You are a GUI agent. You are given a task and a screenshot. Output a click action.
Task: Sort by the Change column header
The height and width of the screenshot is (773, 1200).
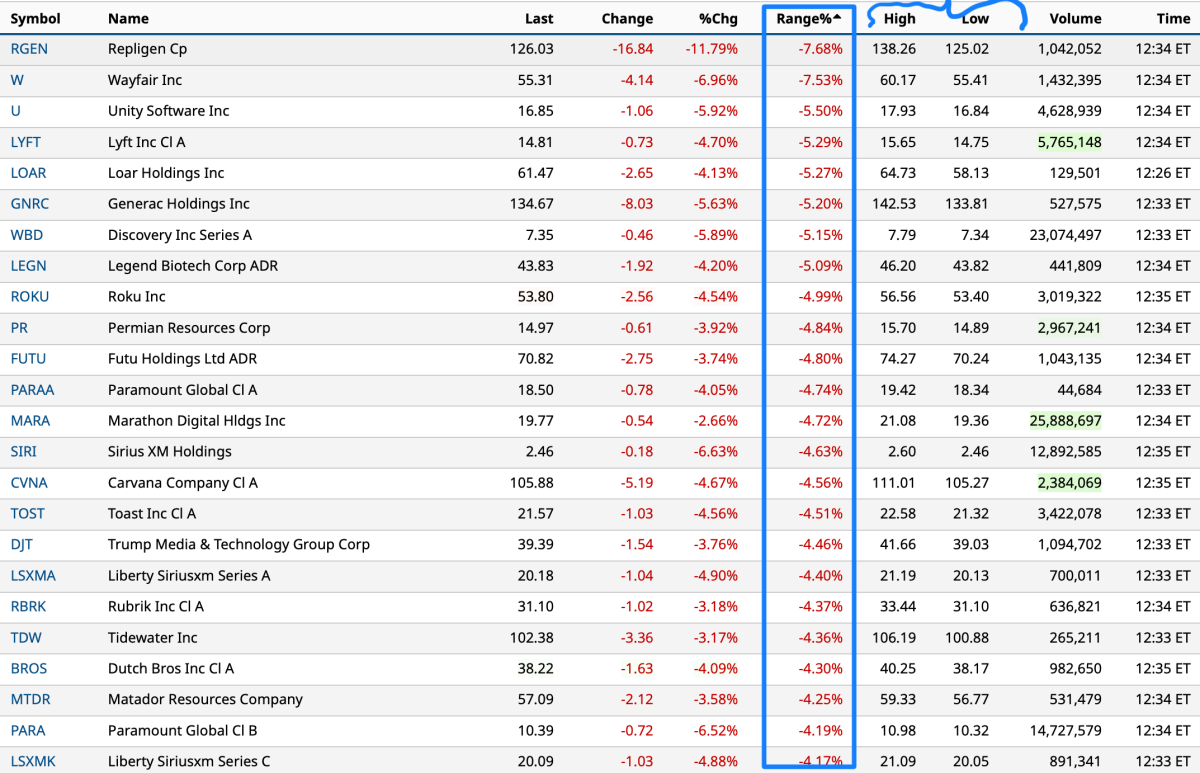pos(627,18)
